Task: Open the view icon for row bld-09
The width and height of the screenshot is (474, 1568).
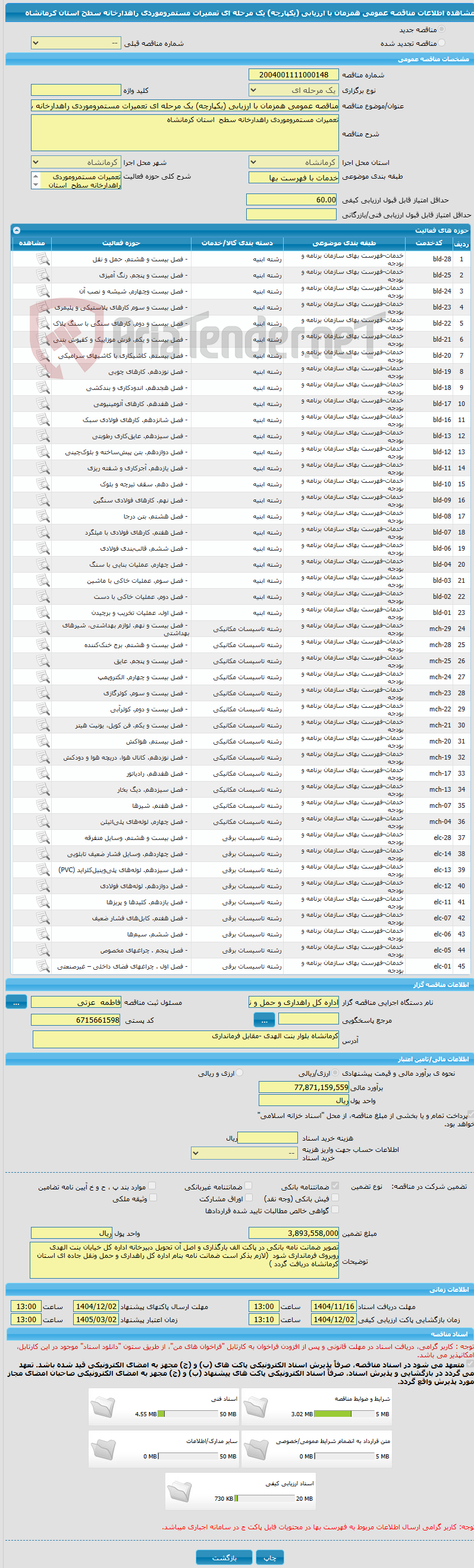Action: click(x=43, y=499)
